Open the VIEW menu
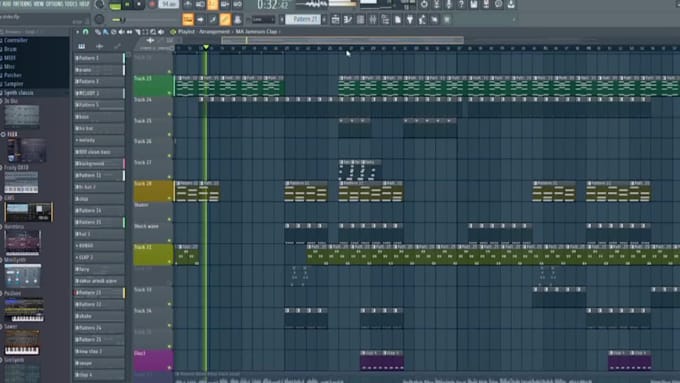 [39, 3]
